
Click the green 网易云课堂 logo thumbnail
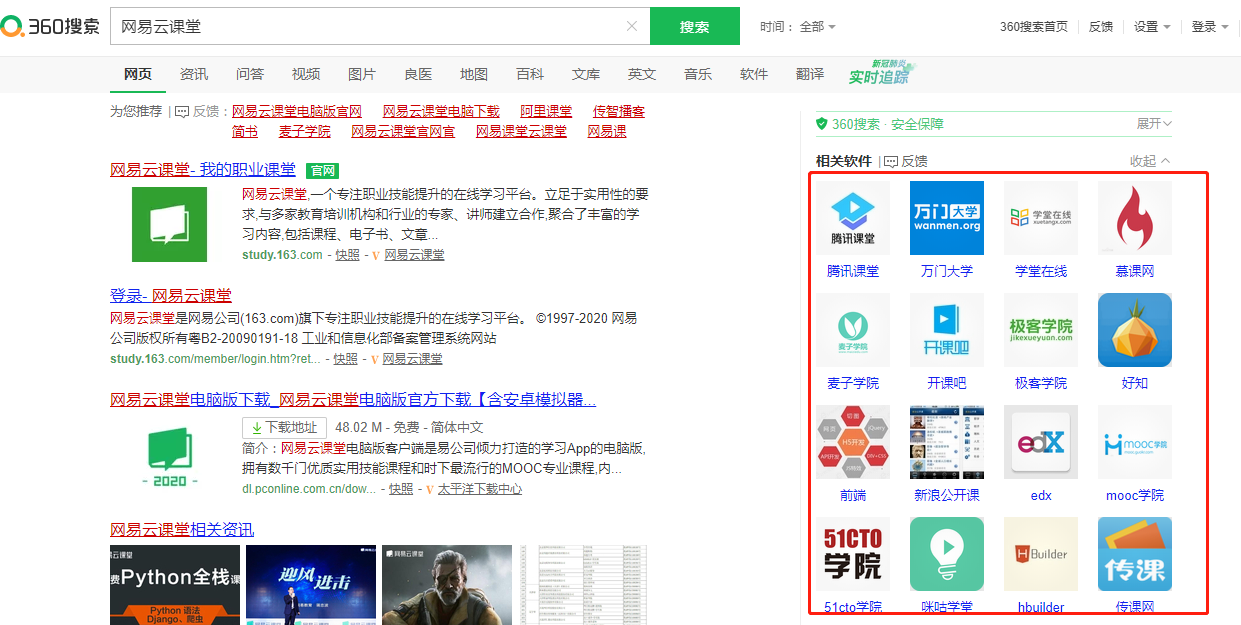169,224
